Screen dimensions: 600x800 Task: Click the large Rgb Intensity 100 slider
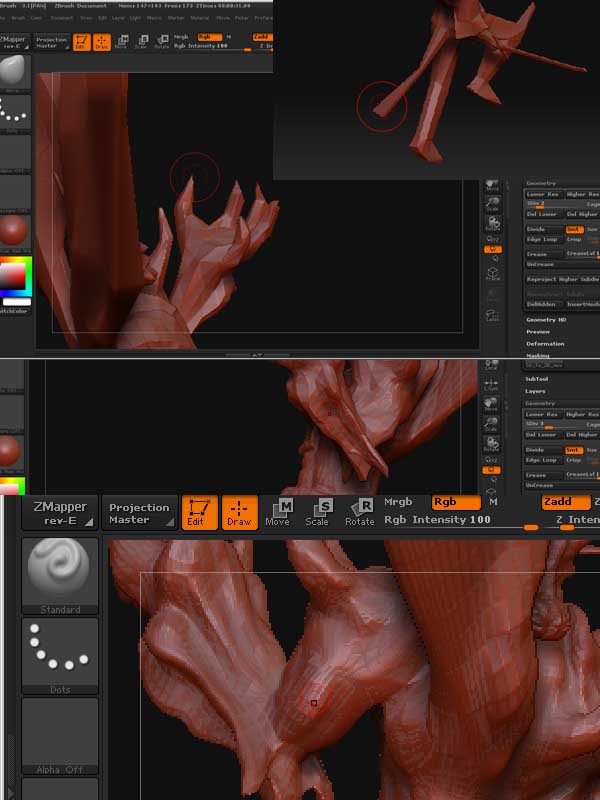461,520
